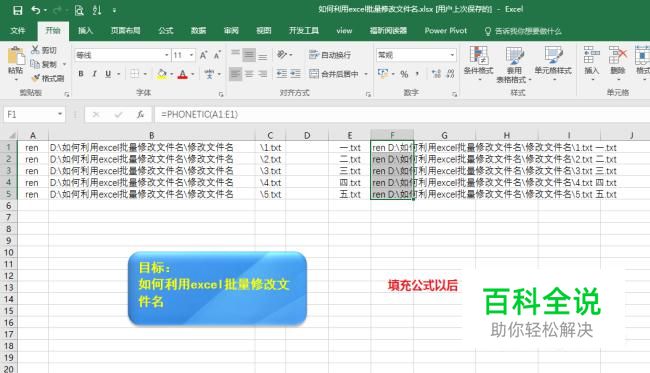Click the sort ascending quick access icon
Screen dimensions: 650x373
(97, 10)
